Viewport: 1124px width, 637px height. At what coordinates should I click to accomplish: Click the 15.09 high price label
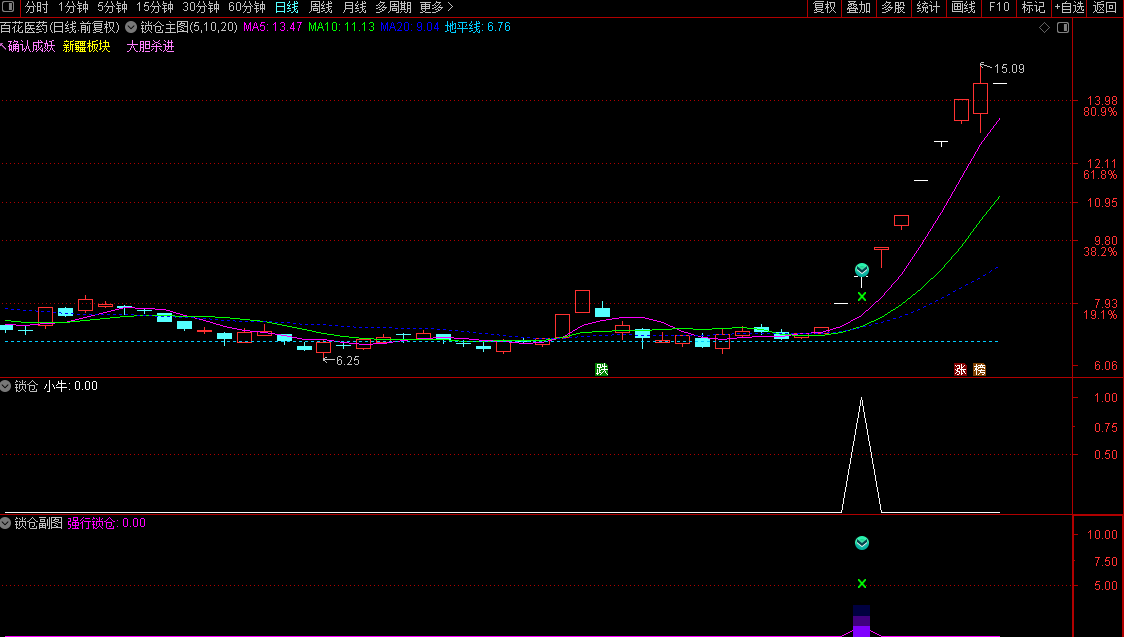coord(1009,69)
